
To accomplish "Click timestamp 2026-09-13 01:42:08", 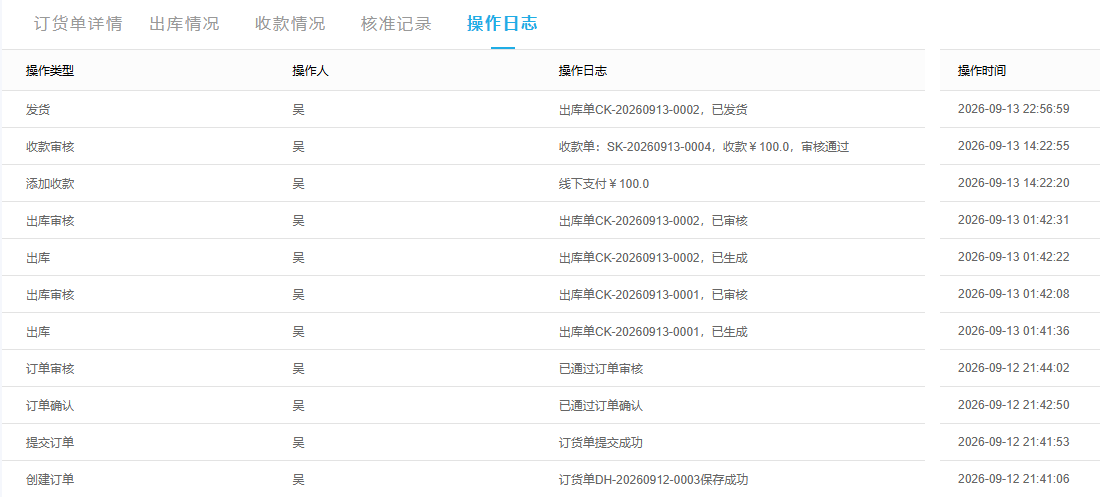I will click(1013, 295).
